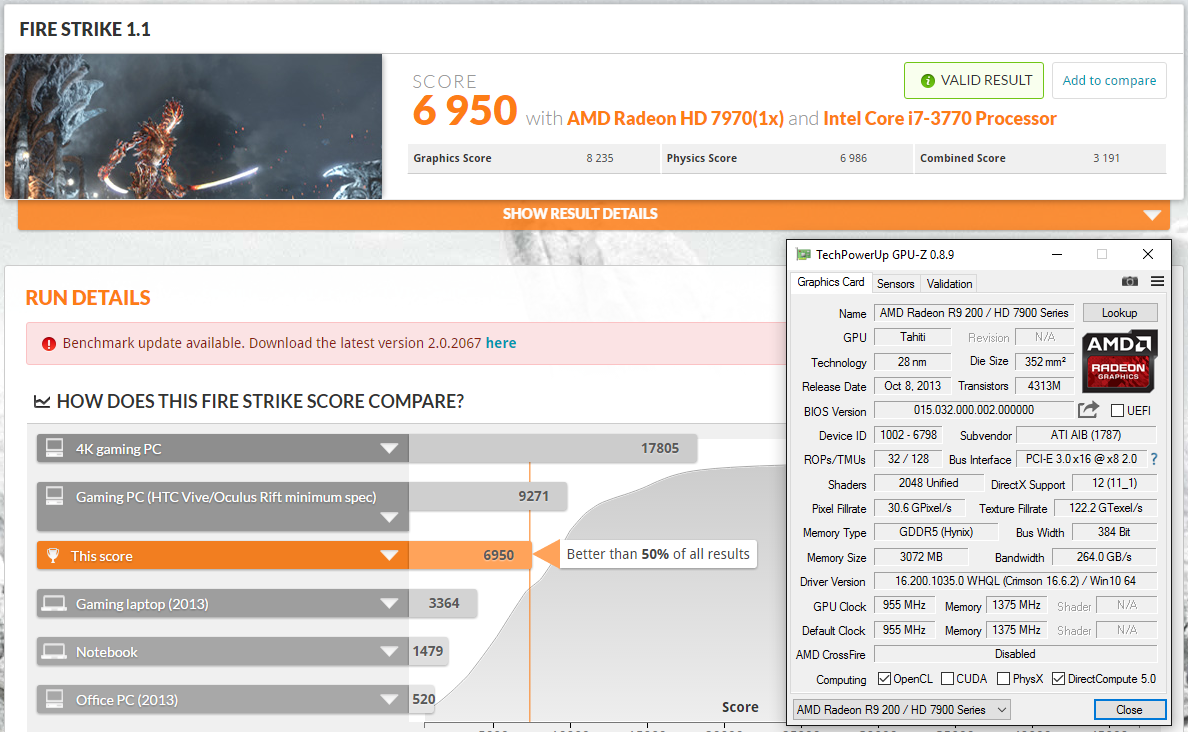Image resolution: width=1188 pixels, height=732 pixels.
Task: Toggle the DirectCompute 5.0 checkbox
Action: 1058,679
